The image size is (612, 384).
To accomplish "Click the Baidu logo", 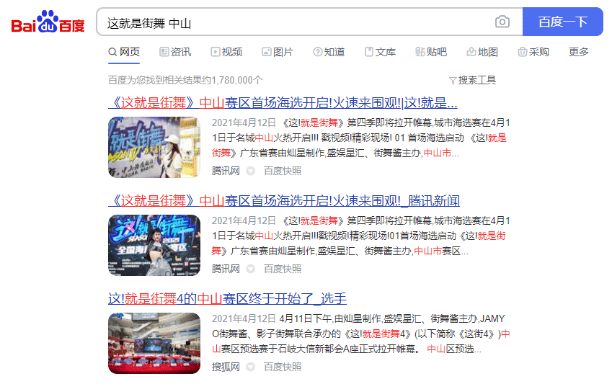I will click(x=48, y=22).
